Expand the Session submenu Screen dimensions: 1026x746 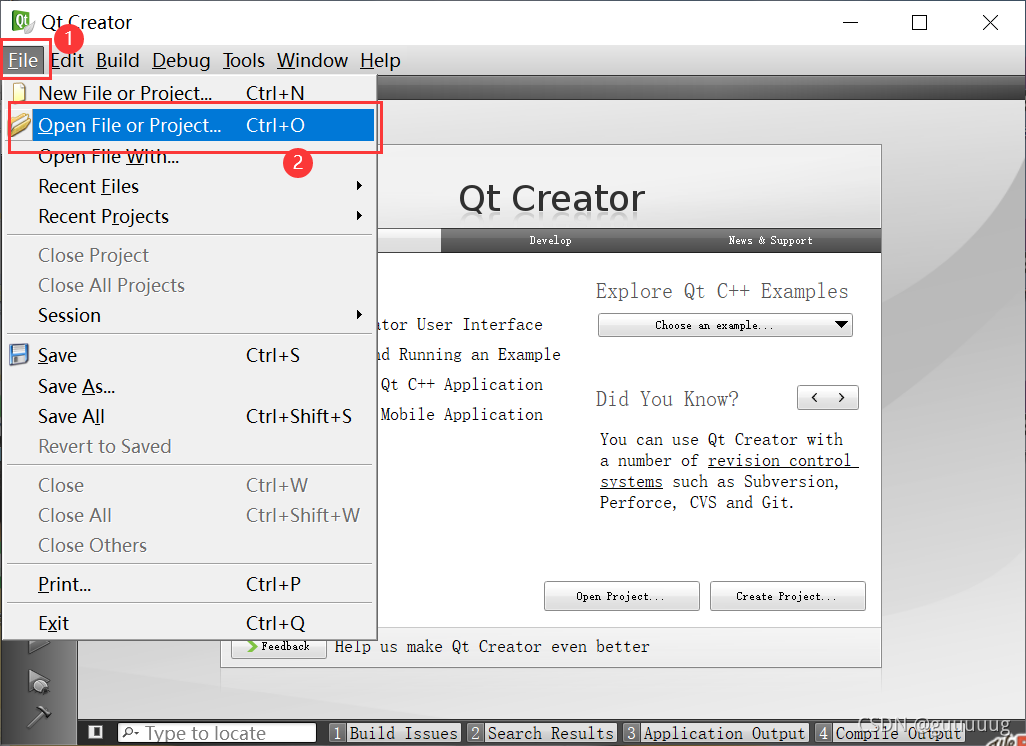tap(190, 315)
